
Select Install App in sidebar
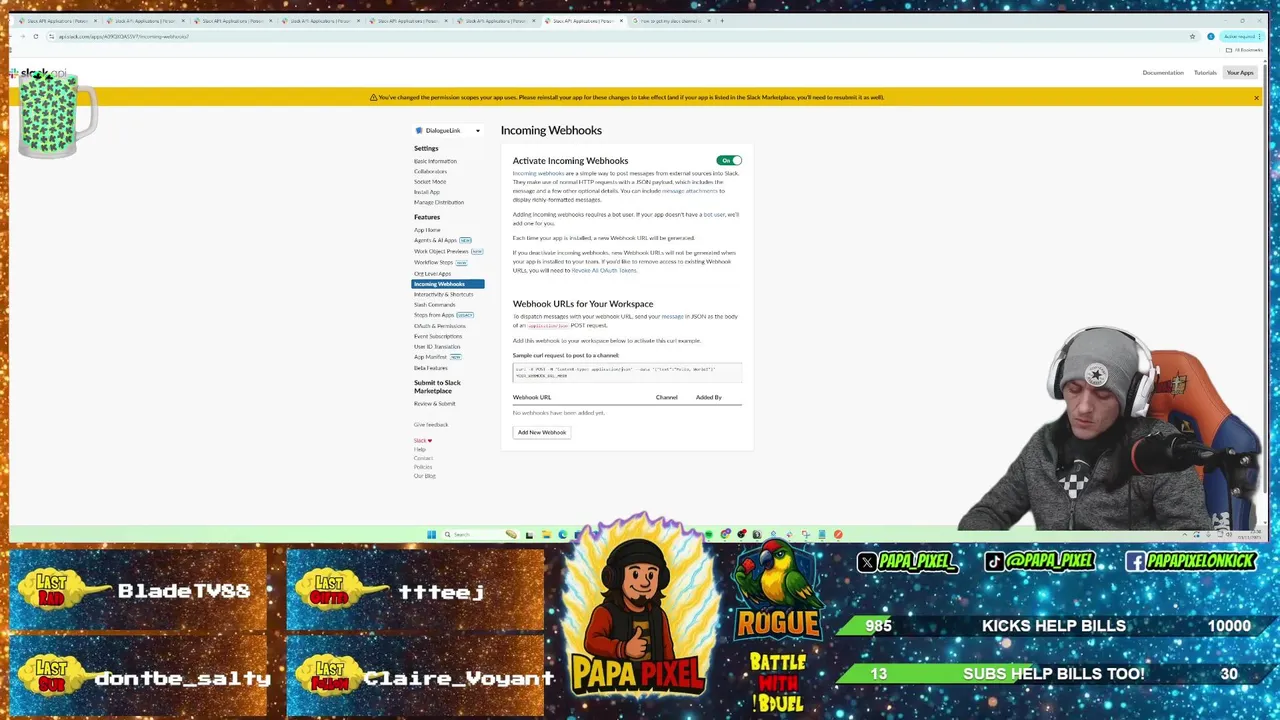[427, 192]
